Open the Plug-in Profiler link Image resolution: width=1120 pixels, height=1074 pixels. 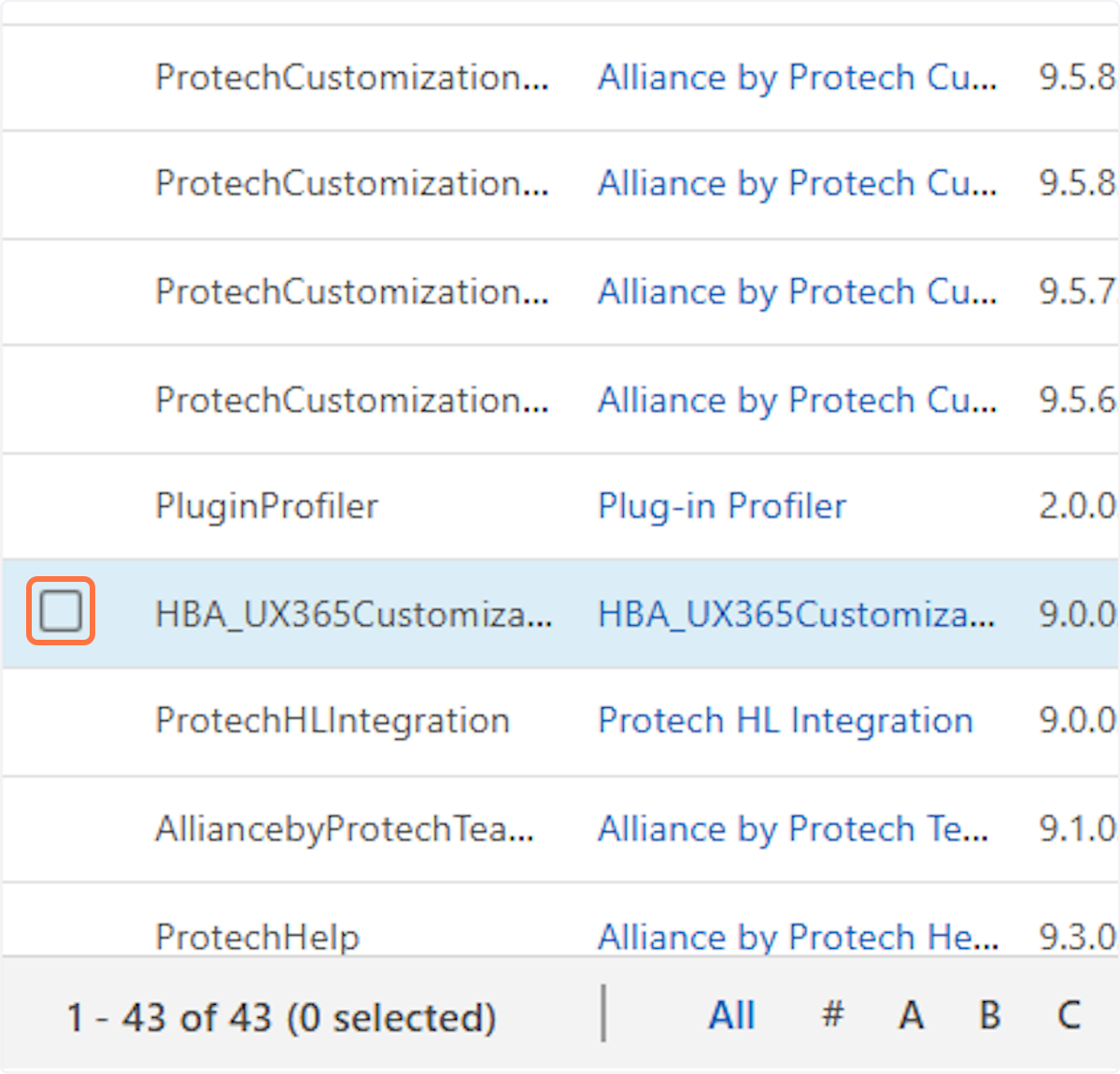(x=721, y=506)
